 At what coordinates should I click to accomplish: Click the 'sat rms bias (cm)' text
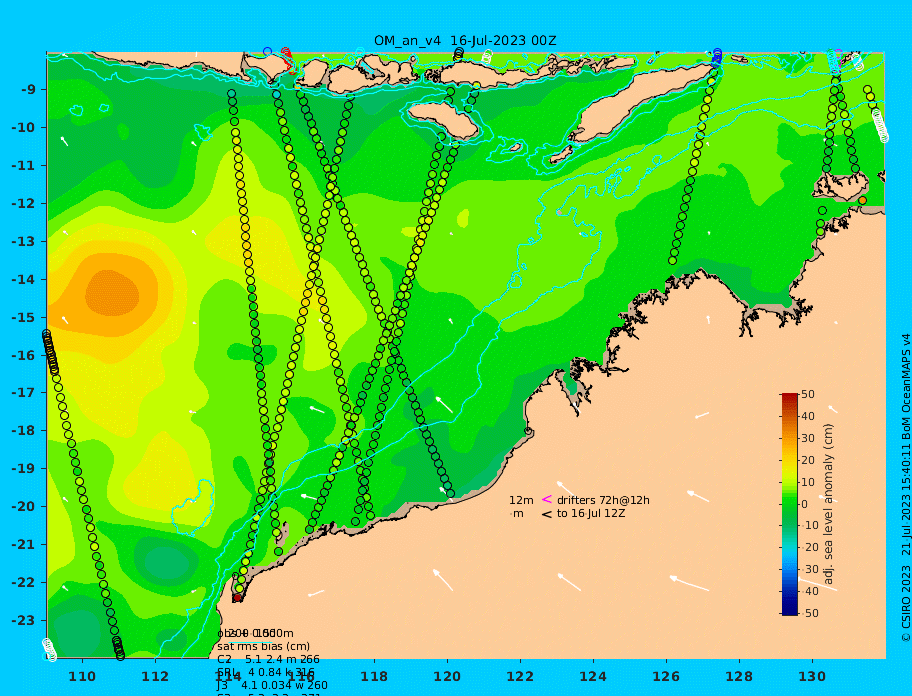(x=263, y=646)
